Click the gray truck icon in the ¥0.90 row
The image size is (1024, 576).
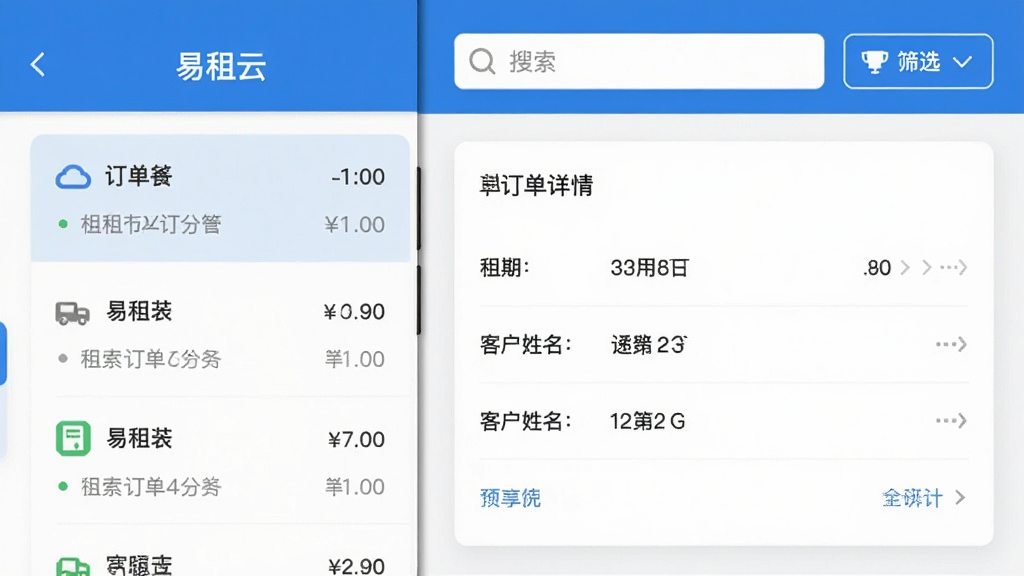coord(72,313)
